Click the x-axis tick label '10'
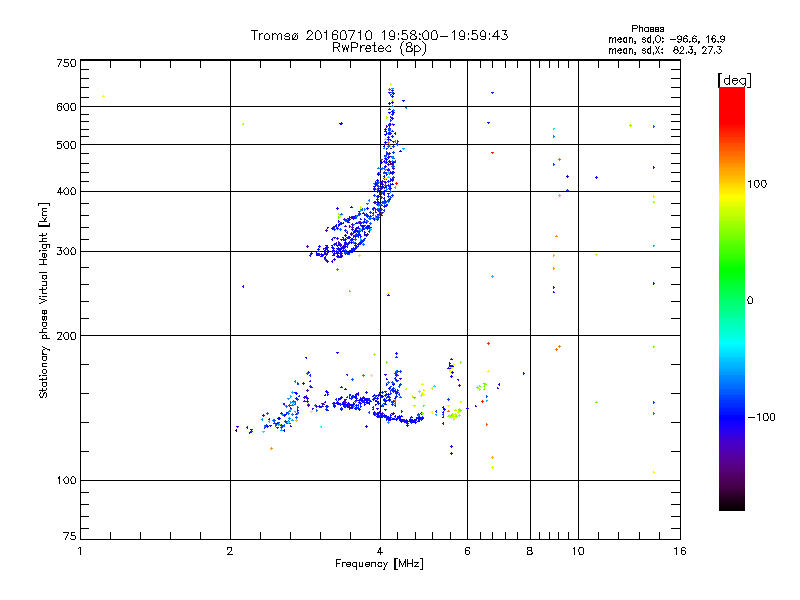The image size is (800, 600). click(578, 551)
